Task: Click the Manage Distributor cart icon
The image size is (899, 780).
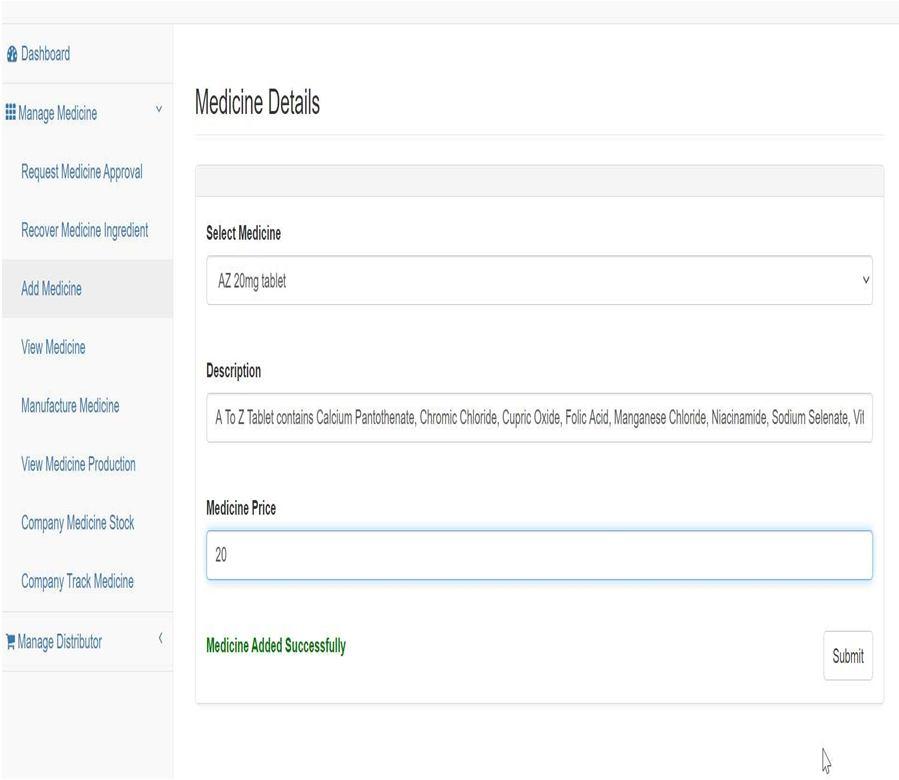Action: (10, 642)
